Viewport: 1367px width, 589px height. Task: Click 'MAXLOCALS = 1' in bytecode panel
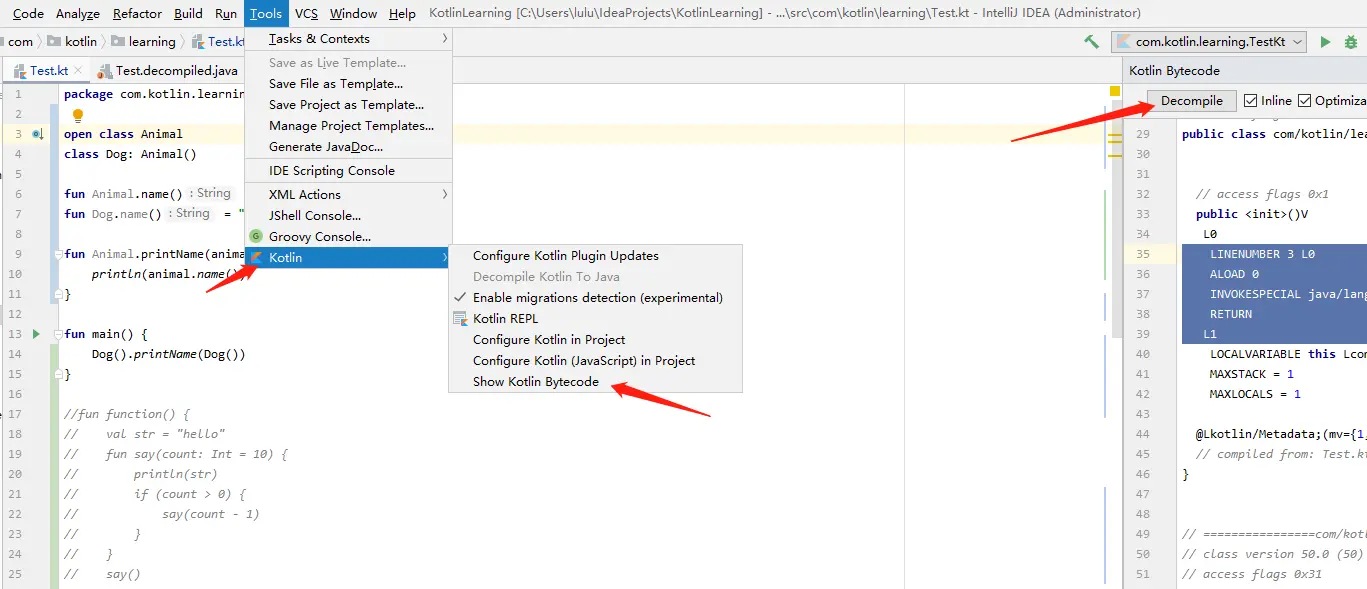(x=1255, y=394)
